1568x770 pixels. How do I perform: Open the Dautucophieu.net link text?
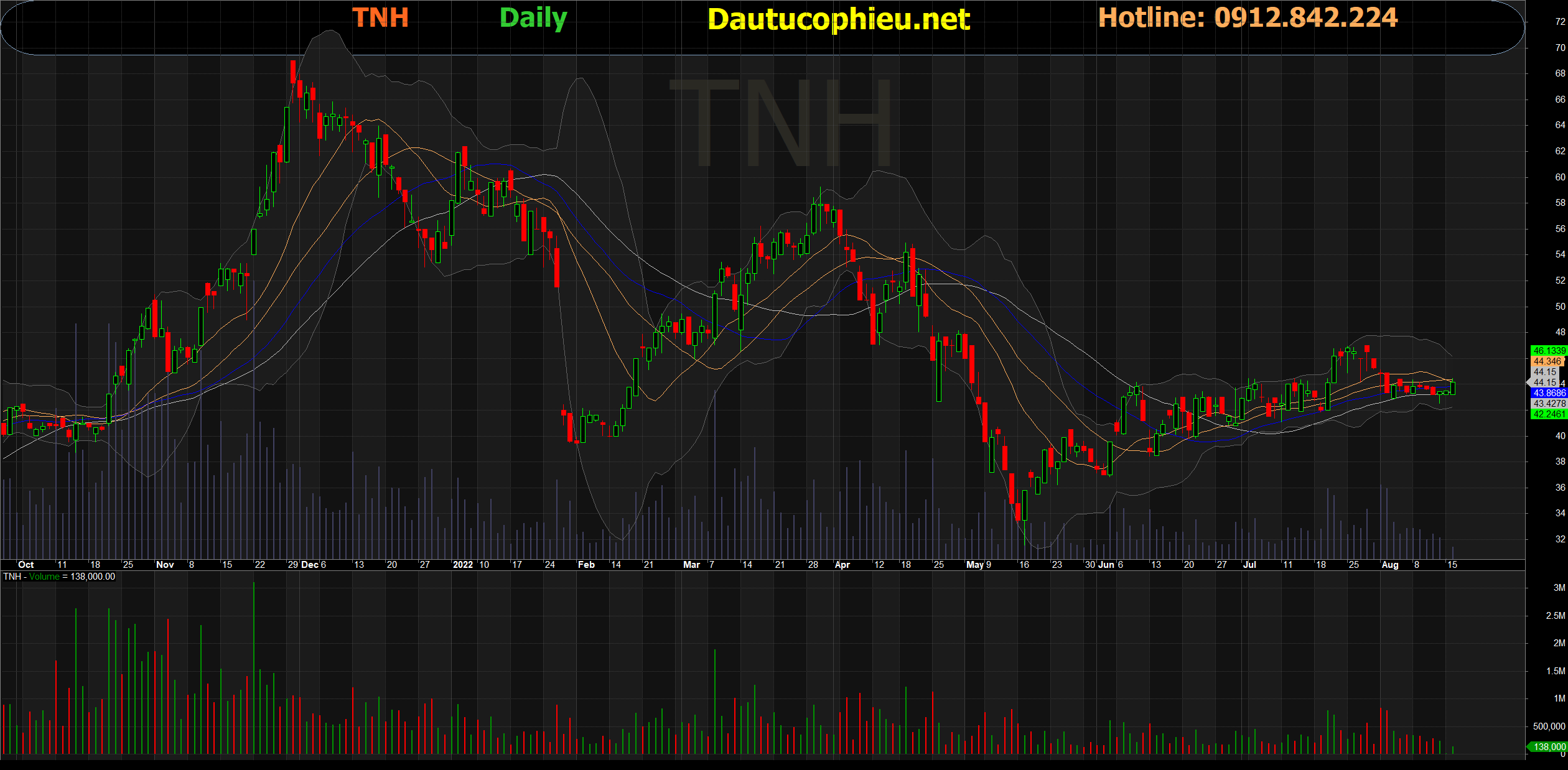[x=838, y=19]
